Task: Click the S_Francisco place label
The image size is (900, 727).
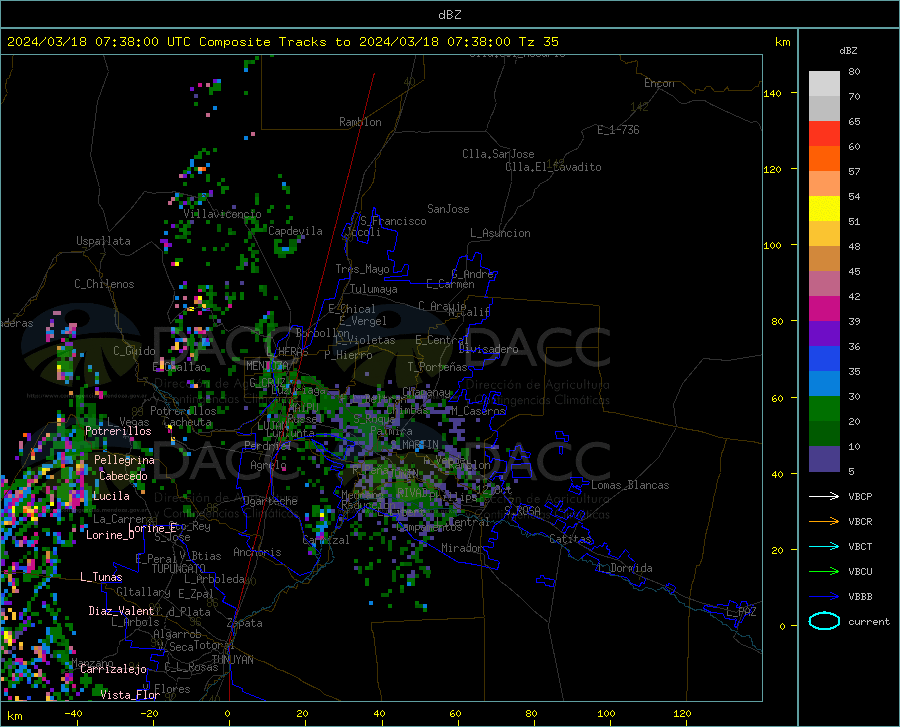Action: pos(393,221)
